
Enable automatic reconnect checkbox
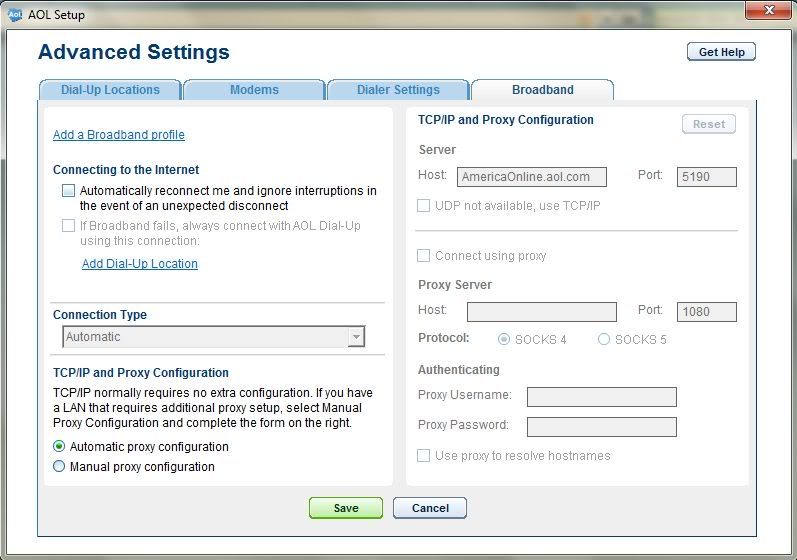(69, 191)
